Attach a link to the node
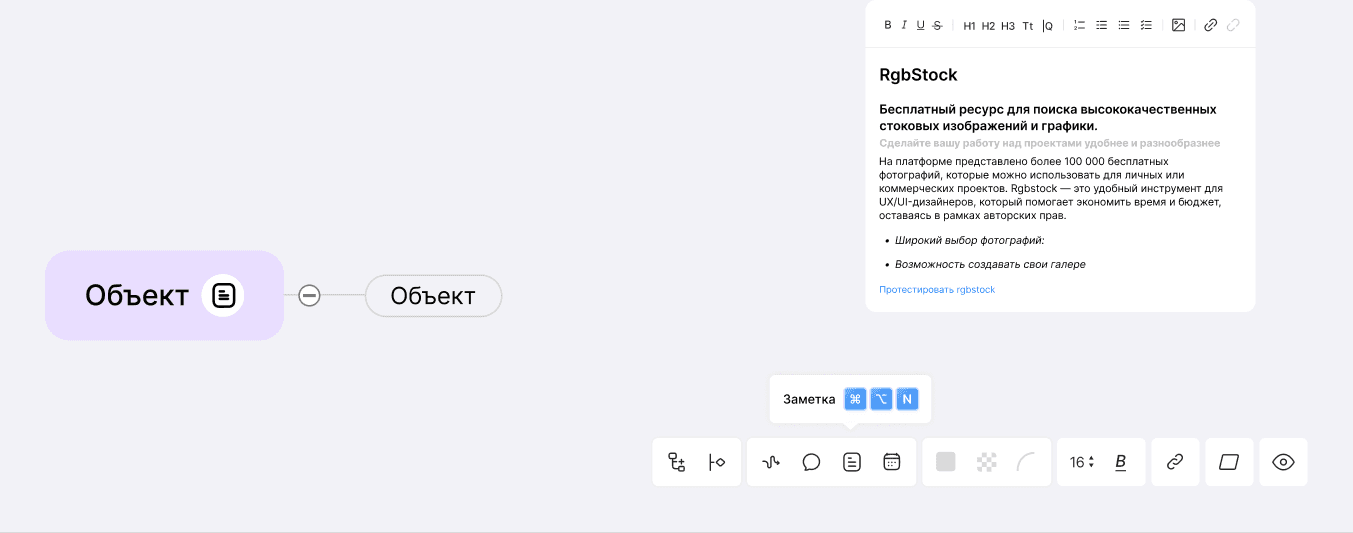Screen dimensions: 1353x533 point(1175,462)
